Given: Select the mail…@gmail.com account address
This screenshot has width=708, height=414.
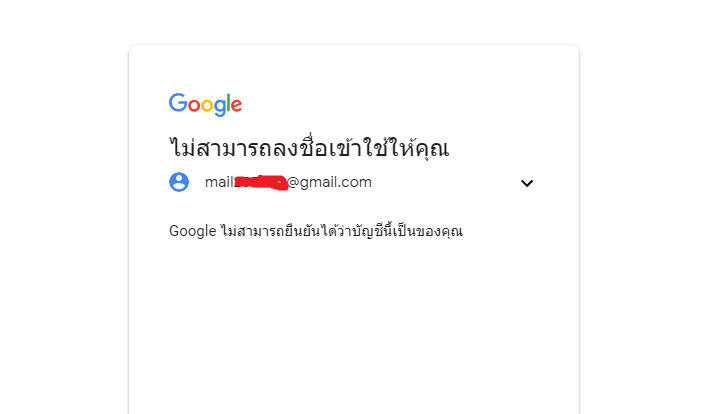Looking at the screenshot, I should [x=288, y=182].
